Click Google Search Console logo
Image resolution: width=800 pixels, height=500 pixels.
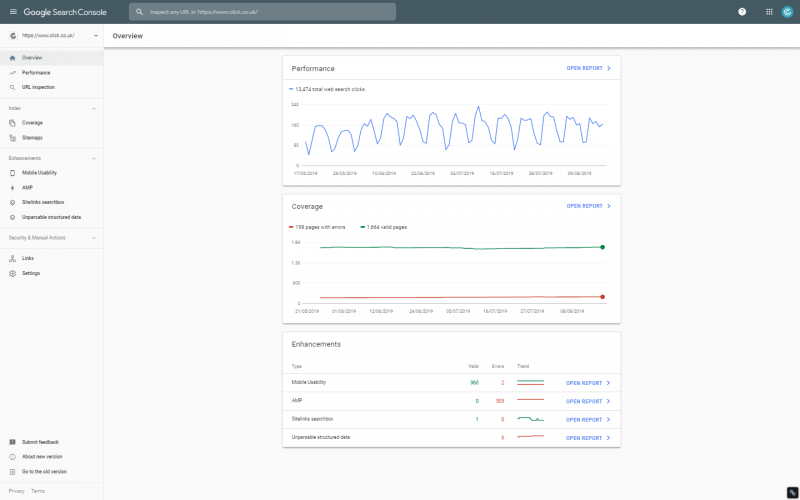pos(65,12)
